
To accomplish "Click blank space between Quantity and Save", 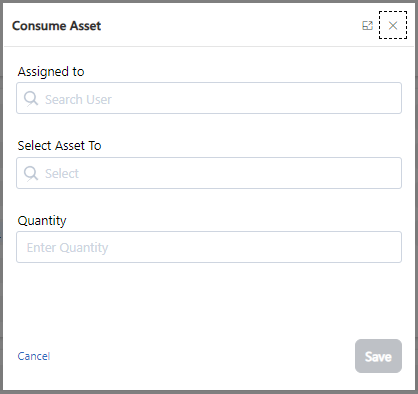I will [x=209, y=300].
